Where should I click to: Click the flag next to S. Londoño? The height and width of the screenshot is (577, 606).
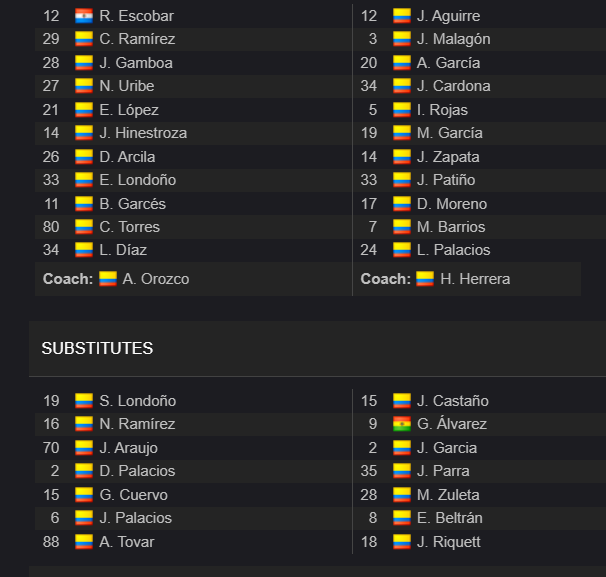click(x=84, y=401)
